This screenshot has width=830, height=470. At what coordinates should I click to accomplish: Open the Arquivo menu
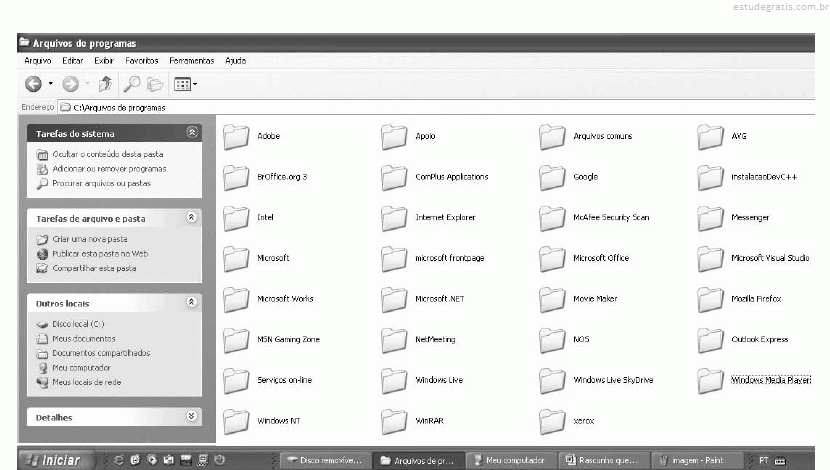pos(38,61)
